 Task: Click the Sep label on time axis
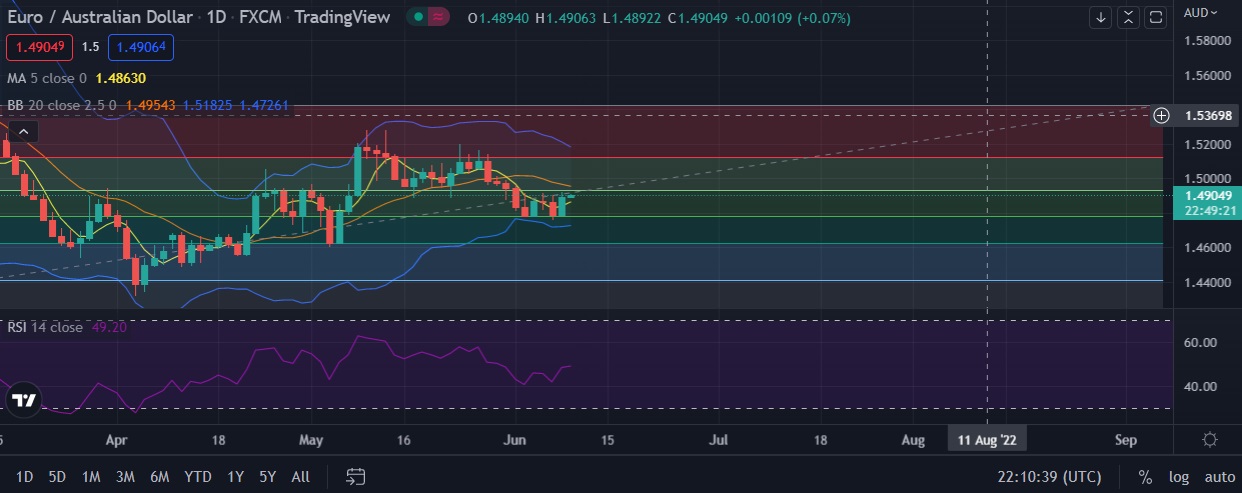point(1126,439)
